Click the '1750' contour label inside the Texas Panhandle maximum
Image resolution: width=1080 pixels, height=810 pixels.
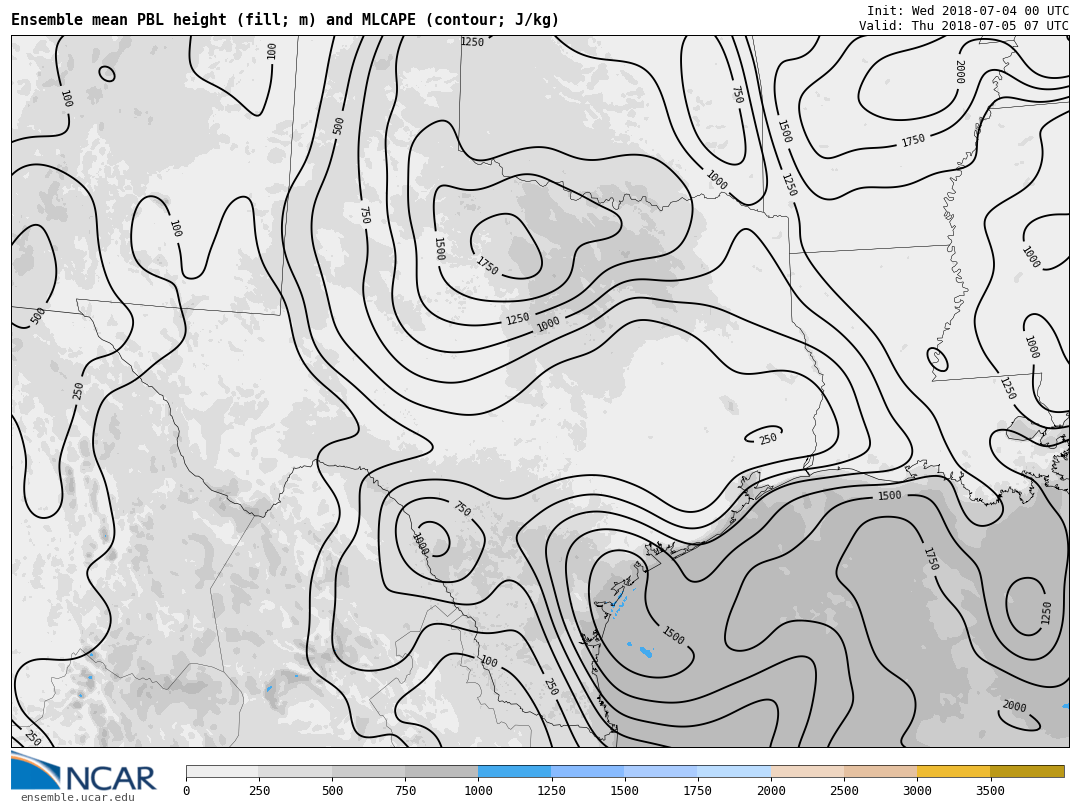(x=487, y=265)
